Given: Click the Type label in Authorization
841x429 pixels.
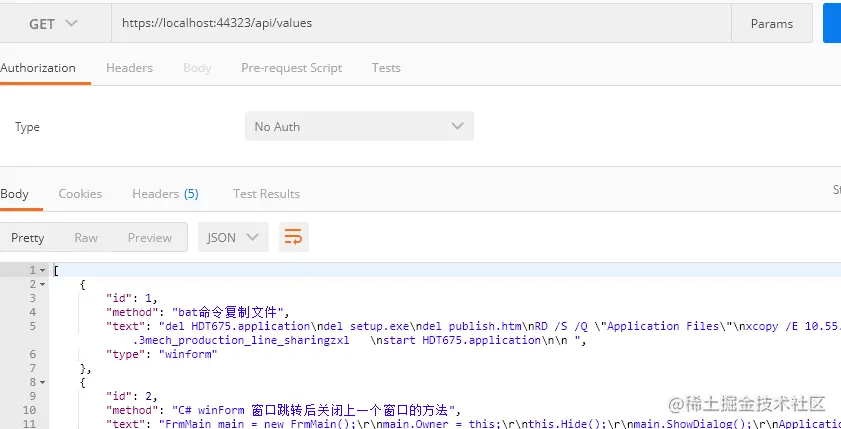Looking at the screenshot, I should [x=27, y=127].
